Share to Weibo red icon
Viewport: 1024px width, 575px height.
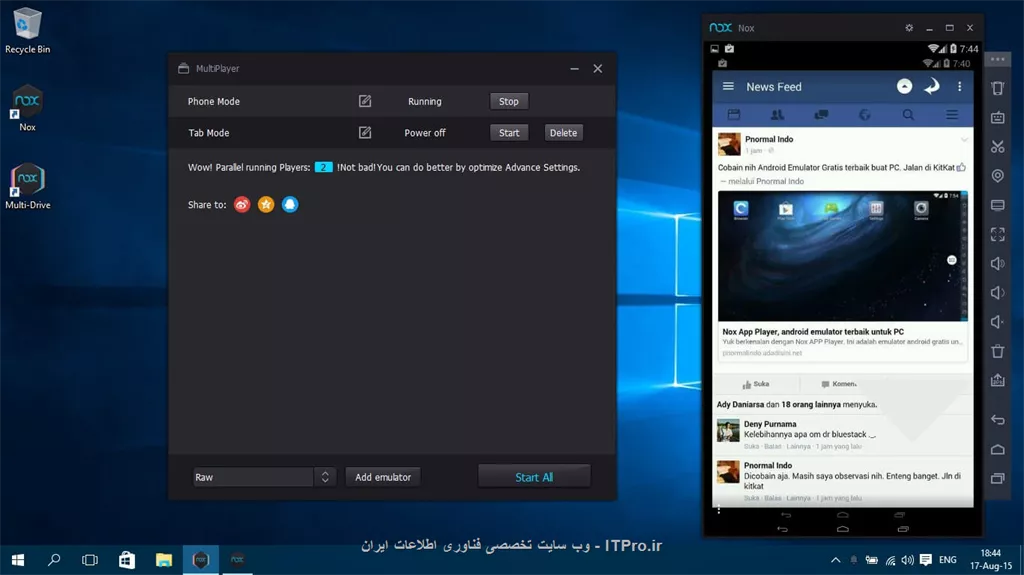pos(242,205)
